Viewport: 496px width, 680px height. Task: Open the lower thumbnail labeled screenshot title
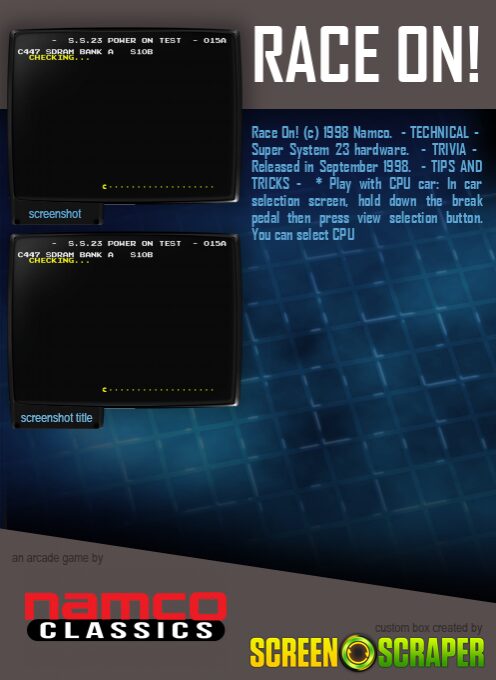tap(124, 320)
